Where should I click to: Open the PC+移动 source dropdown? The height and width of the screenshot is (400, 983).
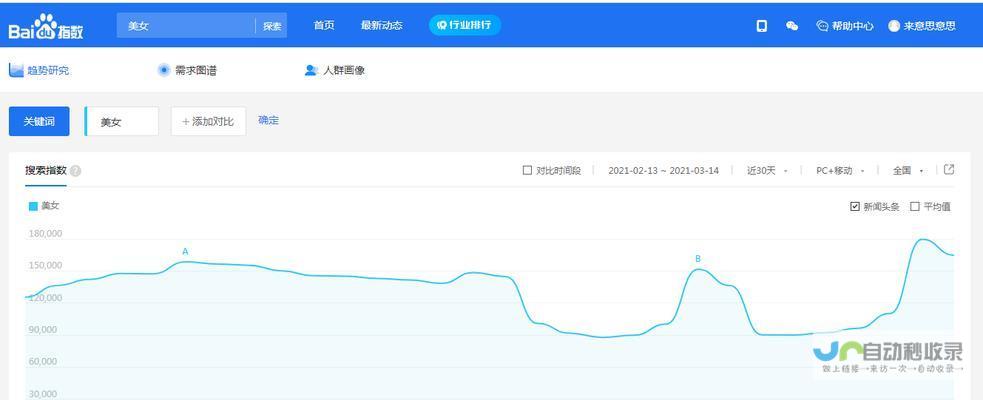pyautogui.click(x=840, y=171)
